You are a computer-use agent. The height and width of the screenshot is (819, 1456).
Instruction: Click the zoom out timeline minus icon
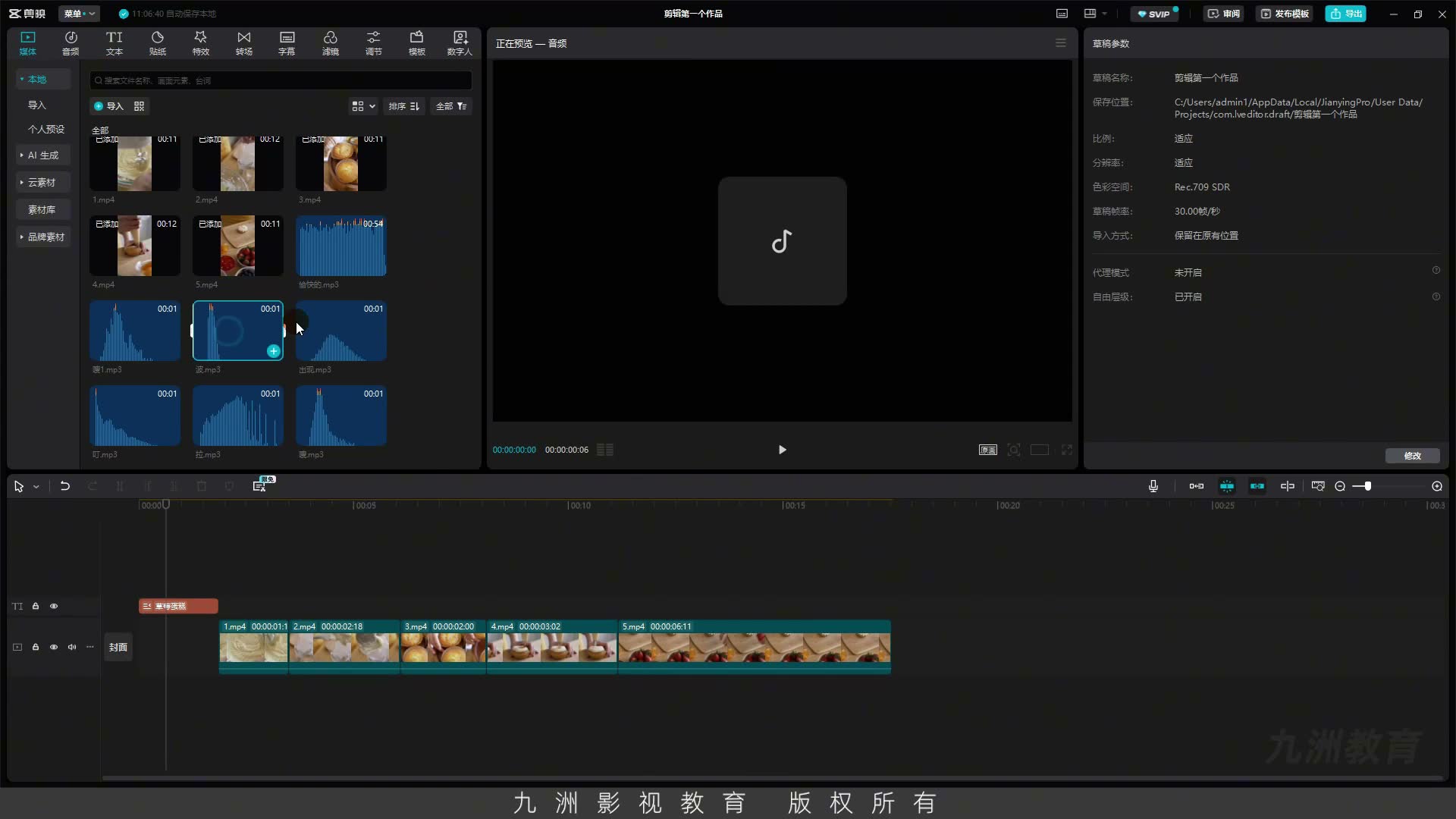[x=1340, y=486]
